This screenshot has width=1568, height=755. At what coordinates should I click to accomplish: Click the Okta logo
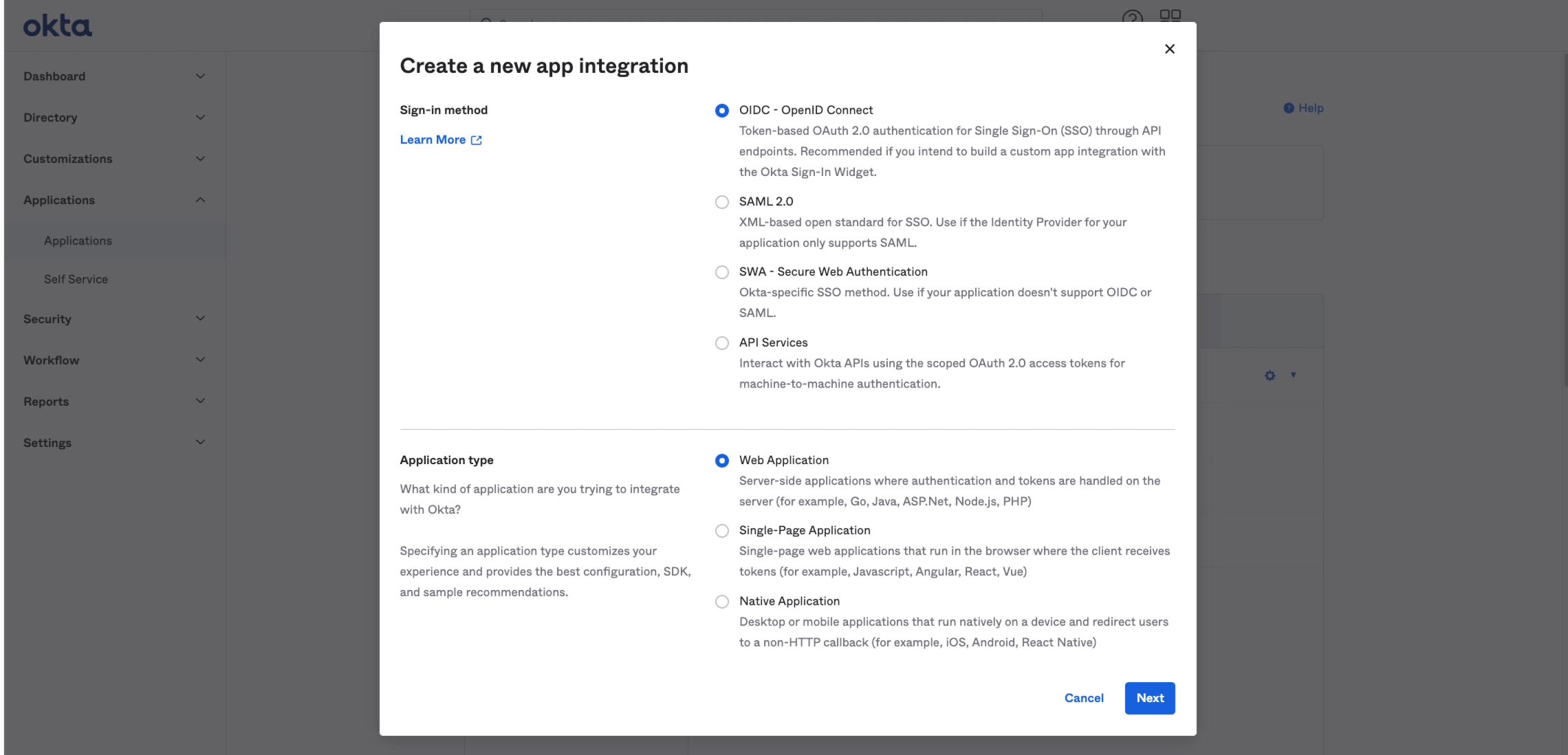pos(58,26)
